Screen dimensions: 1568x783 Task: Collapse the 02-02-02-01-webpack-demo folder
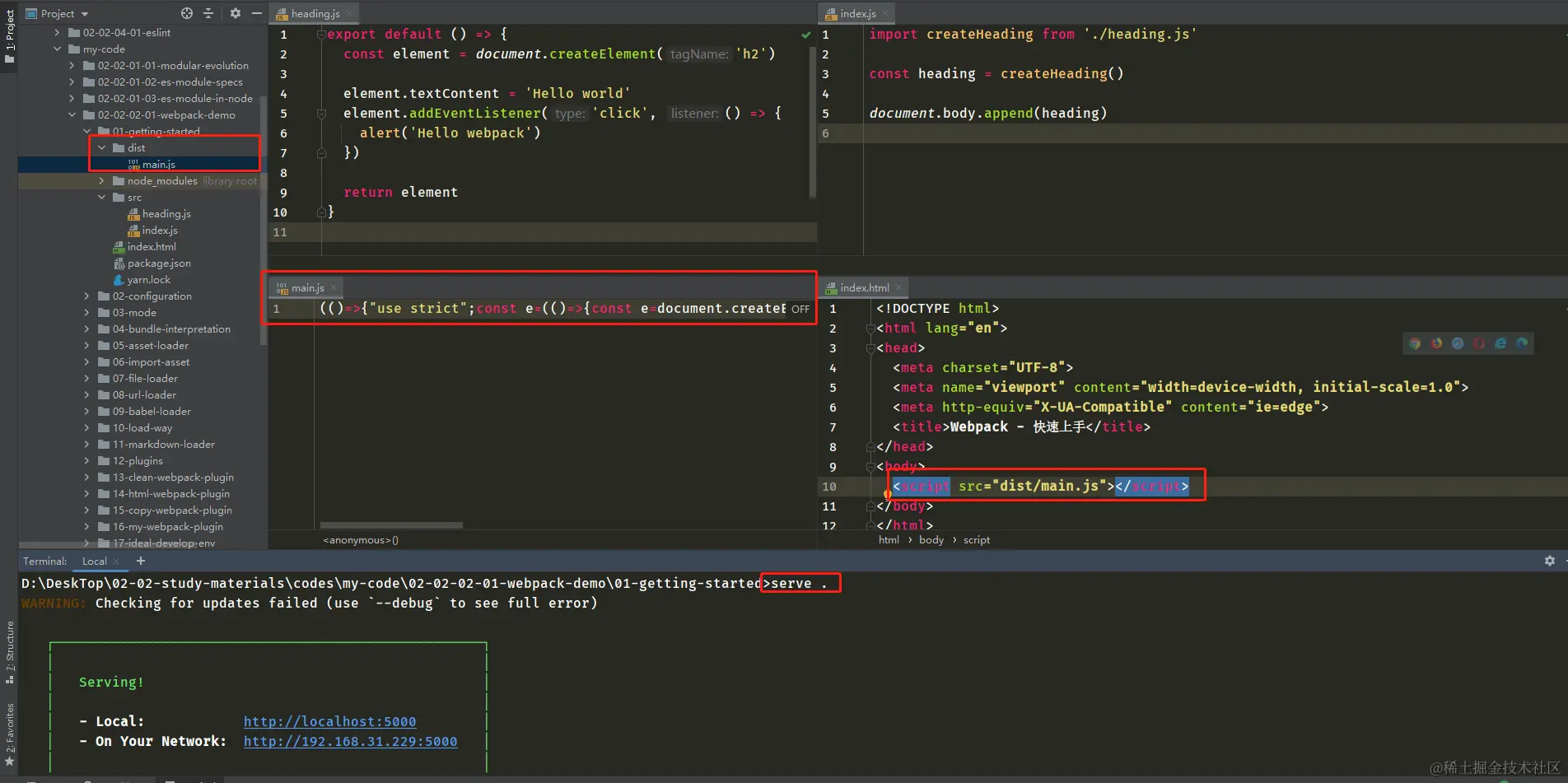coord(72,115)
